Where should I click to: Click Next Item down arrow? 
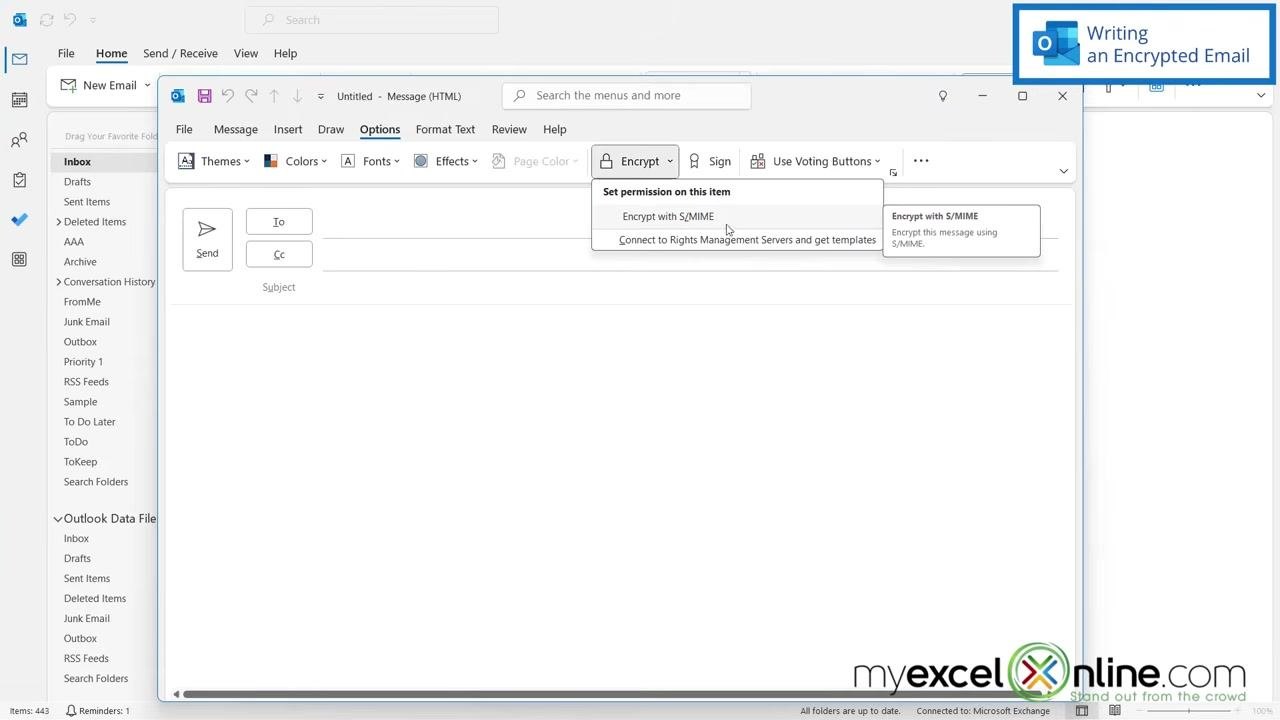[297, 96]
